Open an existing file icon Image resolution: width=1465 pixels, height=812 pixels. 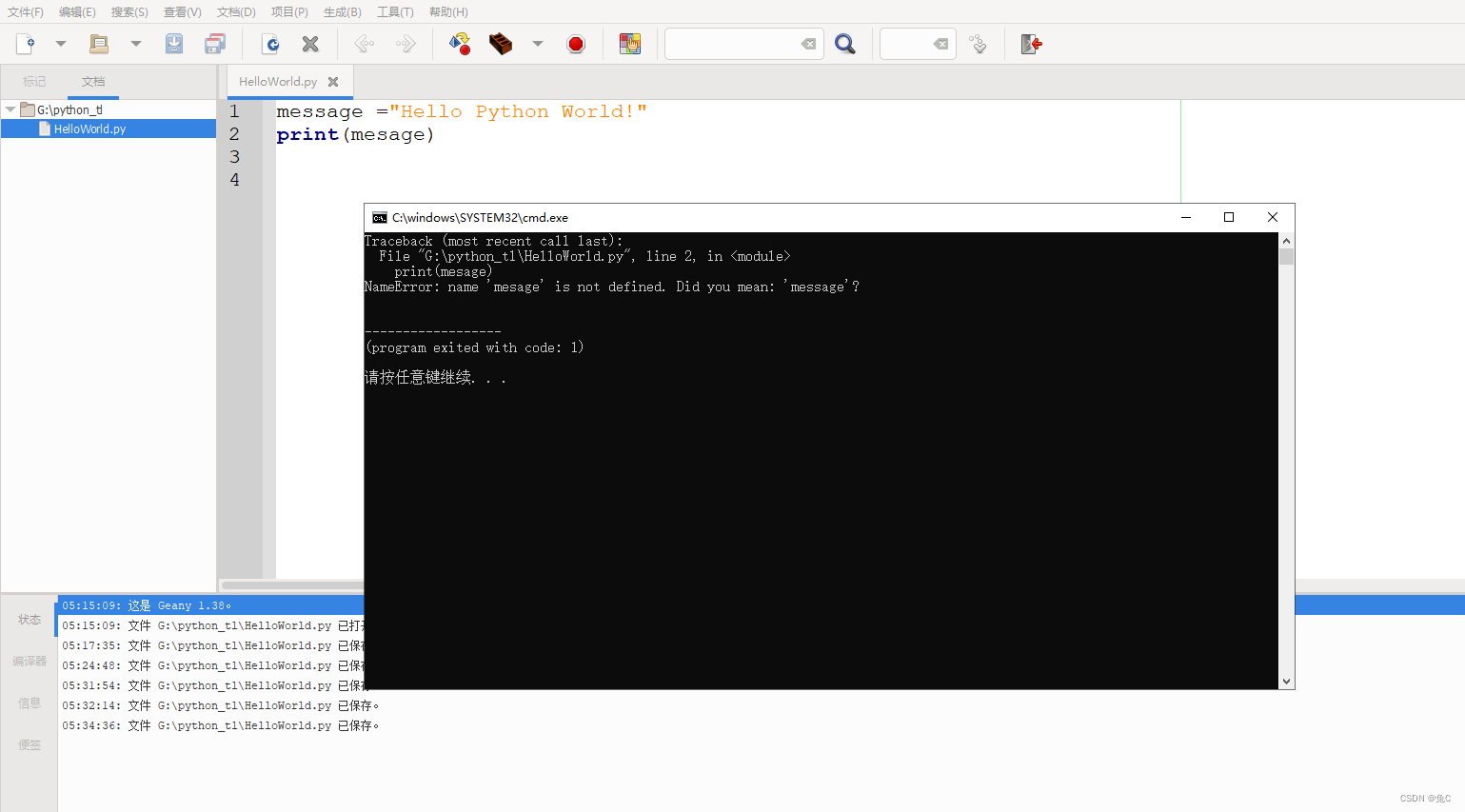(x=99, y=44)
